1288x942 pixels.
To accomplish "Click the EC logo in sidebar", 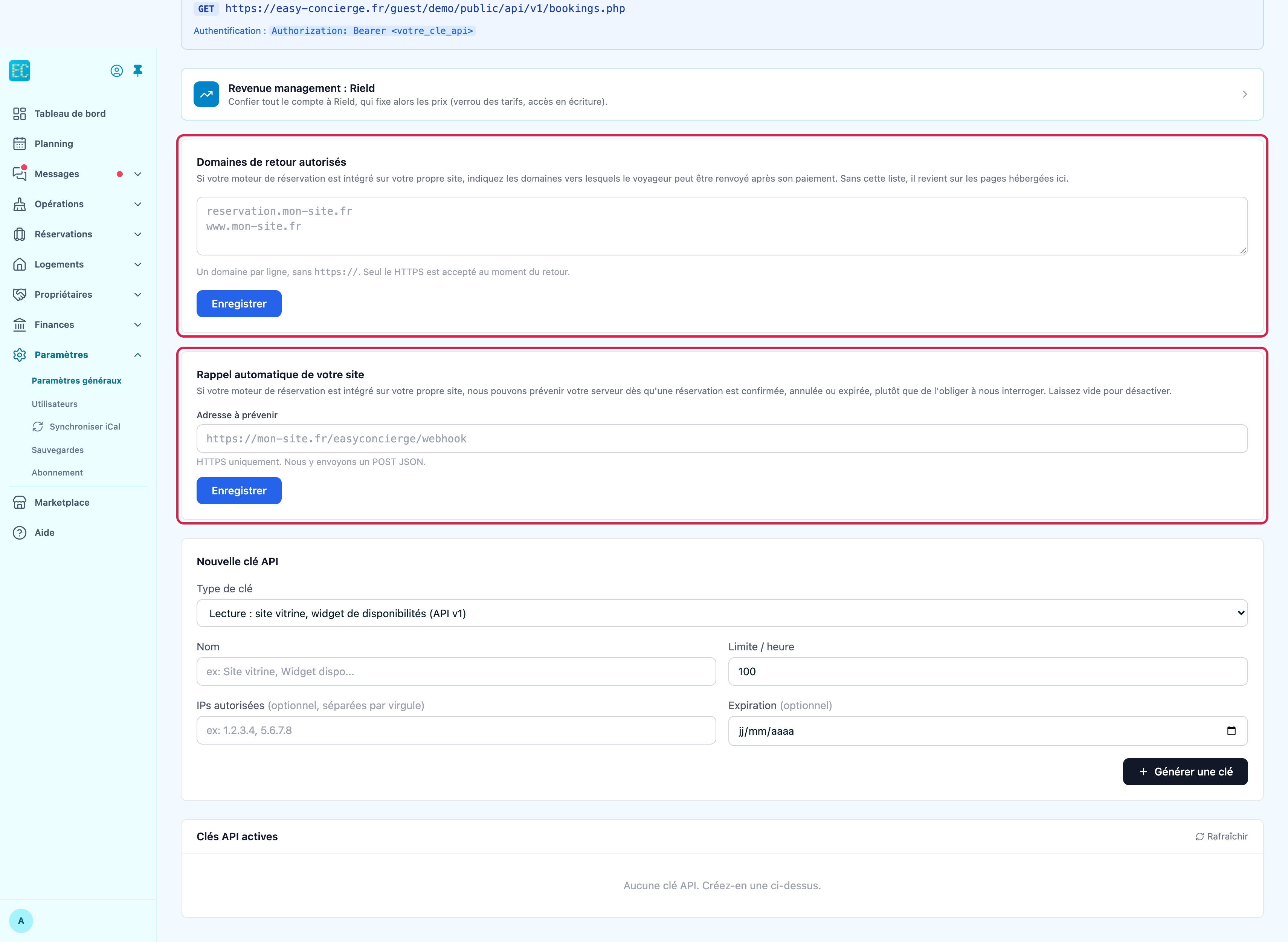I will 19,71.
